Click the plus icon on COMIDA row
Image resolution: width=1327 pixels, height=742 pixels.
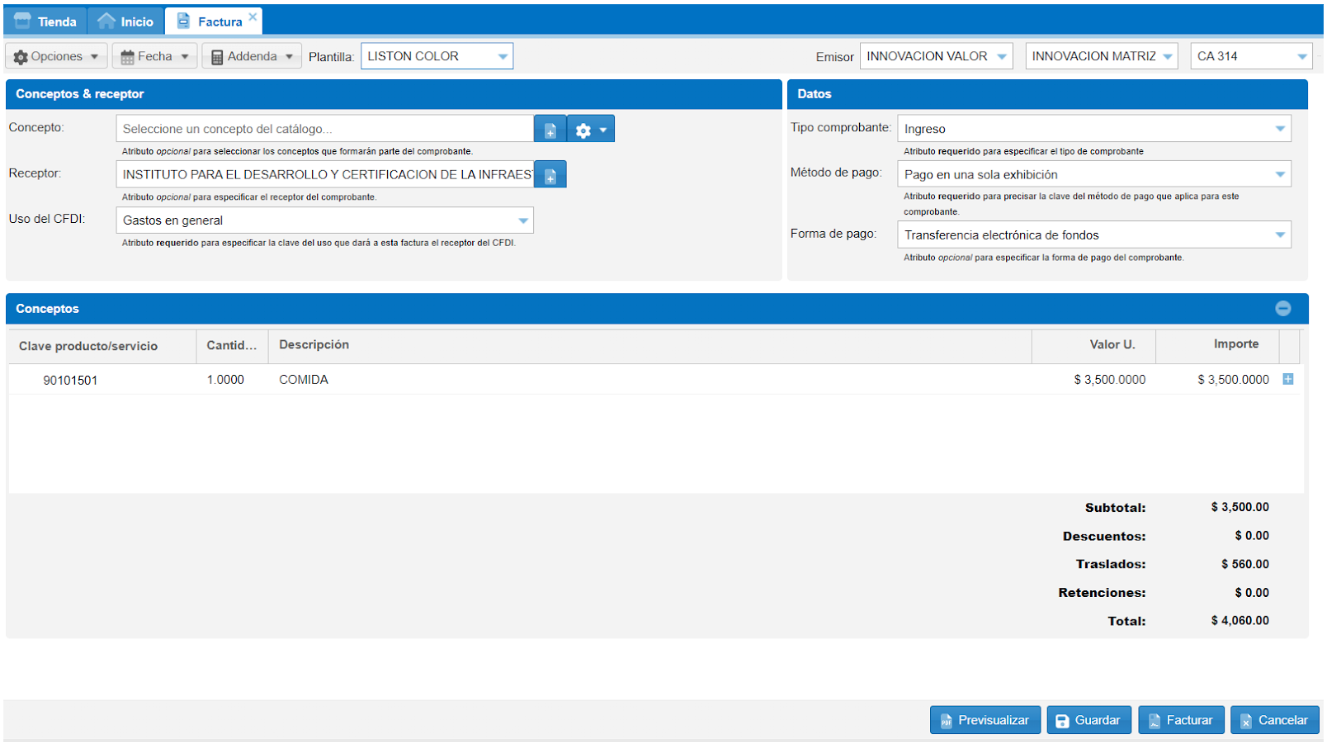click(x=1287, y=379)
